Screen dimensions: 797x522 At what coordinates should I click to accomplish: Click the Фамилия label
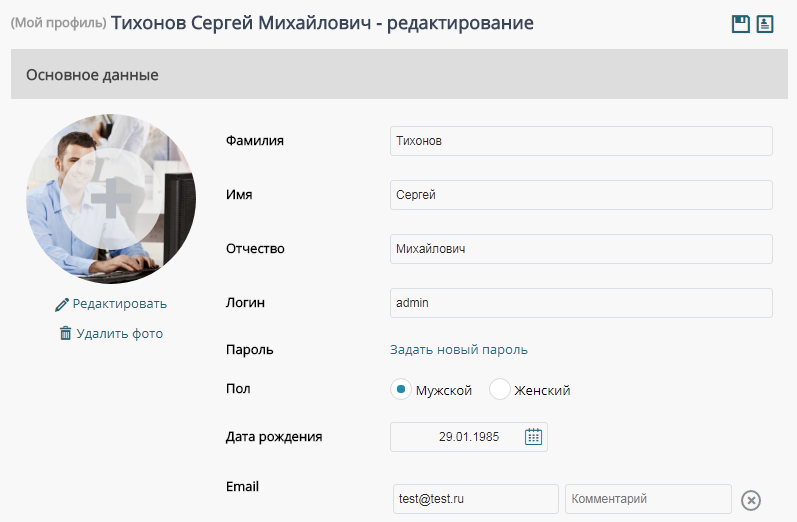[255, 141]
